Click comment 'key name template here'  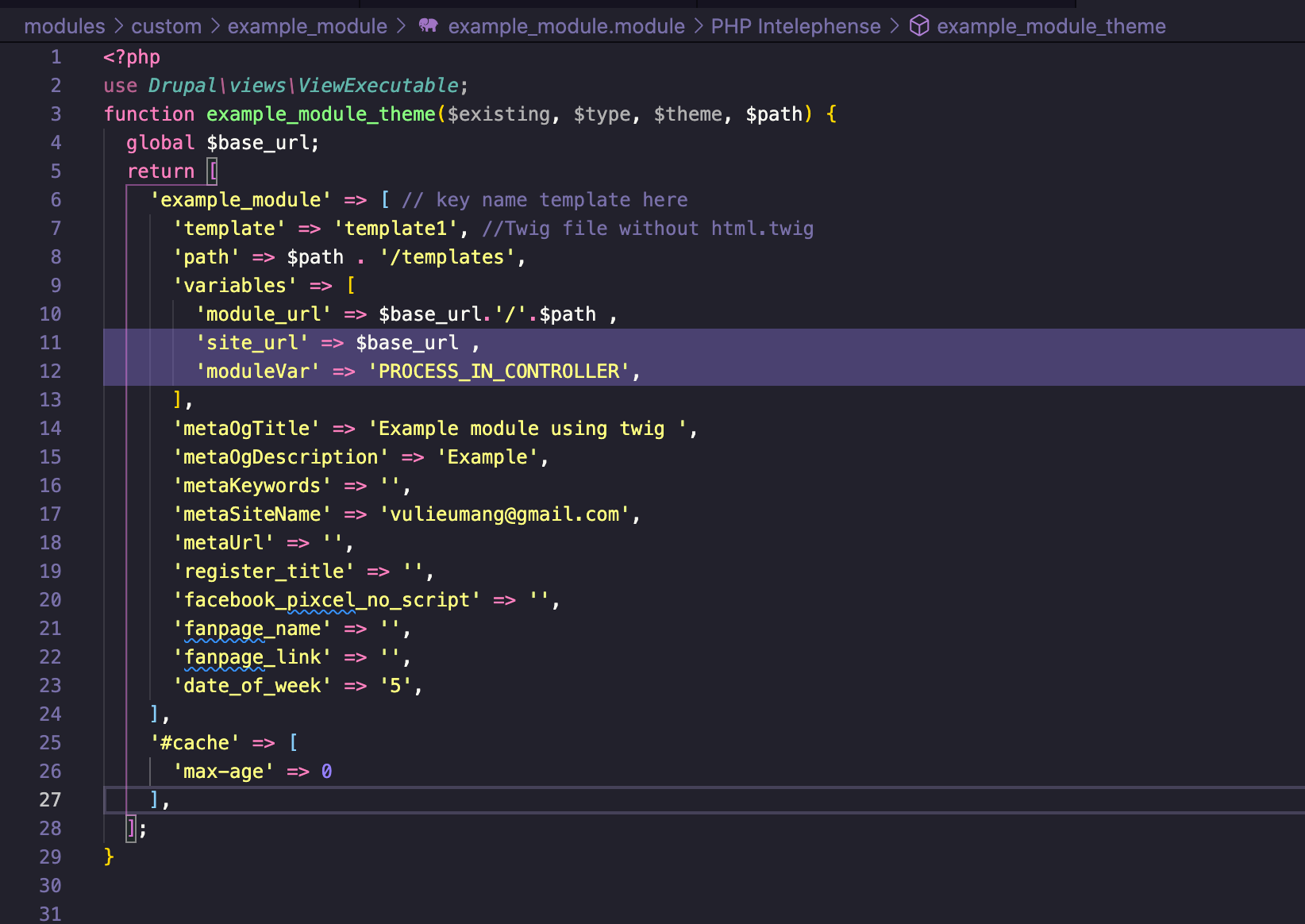click(562, 200)
